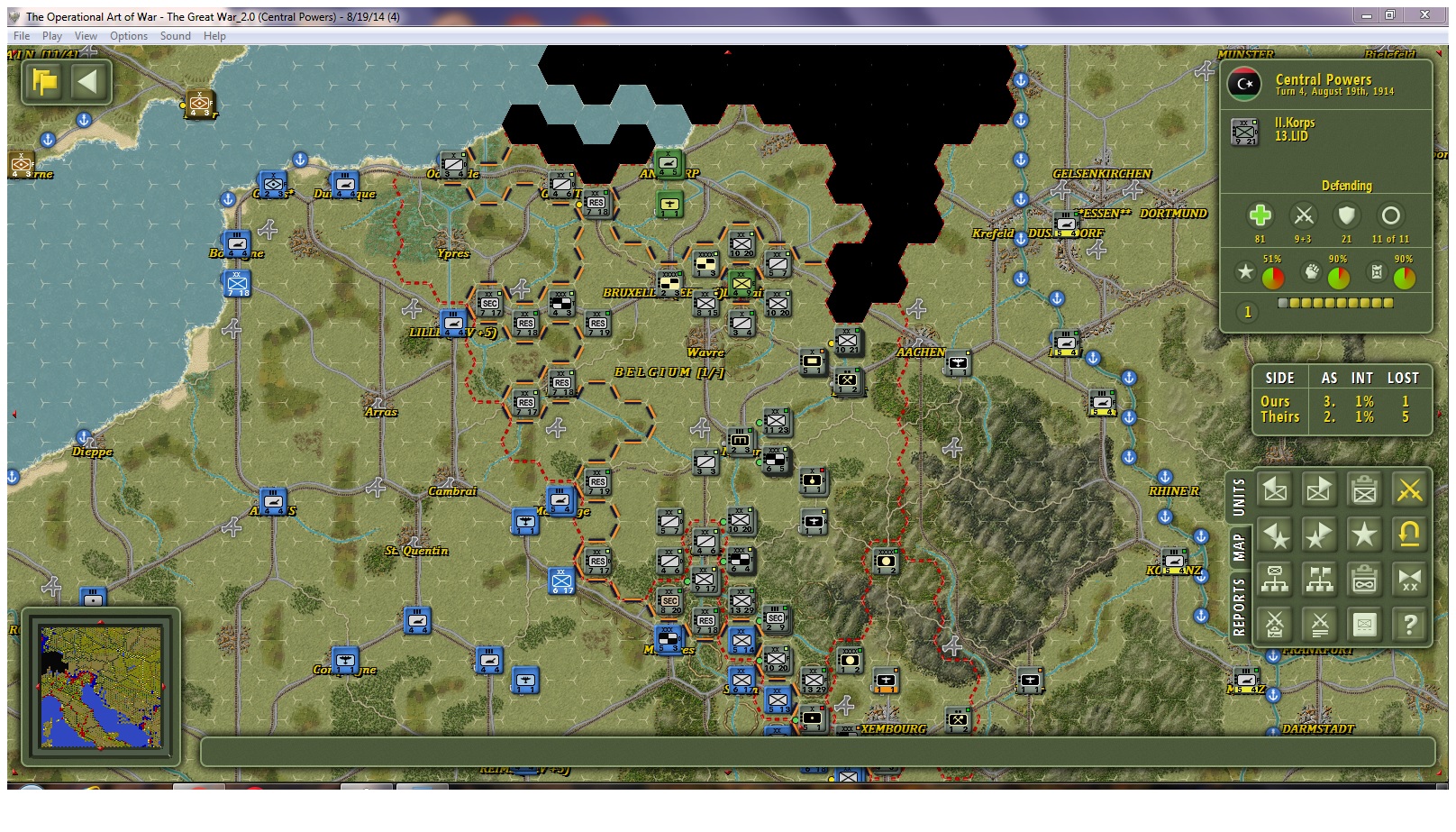The height and width of the screenshot is (832, 1456).
Task: Open the Play menu
Action: (52, 36)
